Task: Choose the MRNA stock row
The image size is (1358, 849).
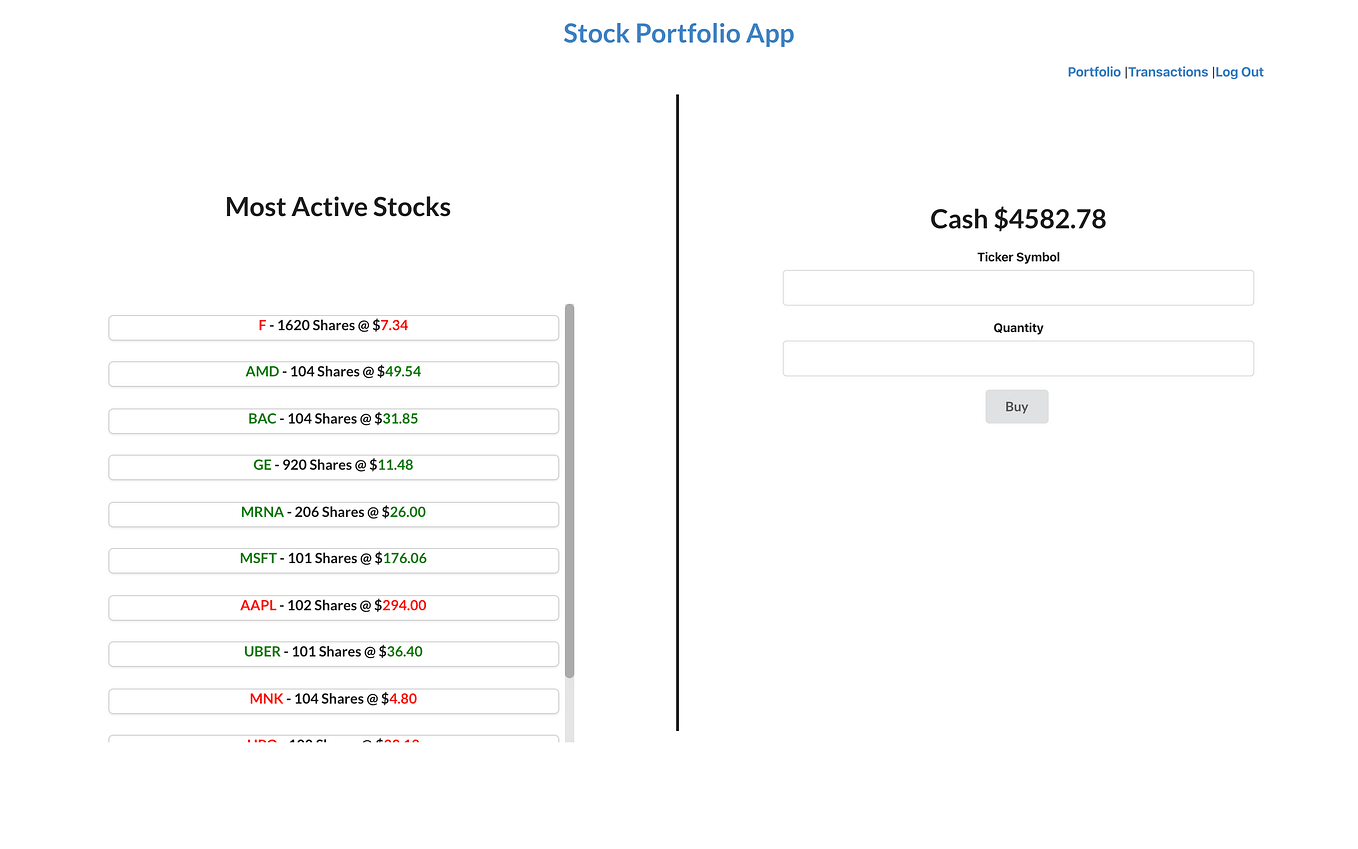Action: (x=333, y=512)
